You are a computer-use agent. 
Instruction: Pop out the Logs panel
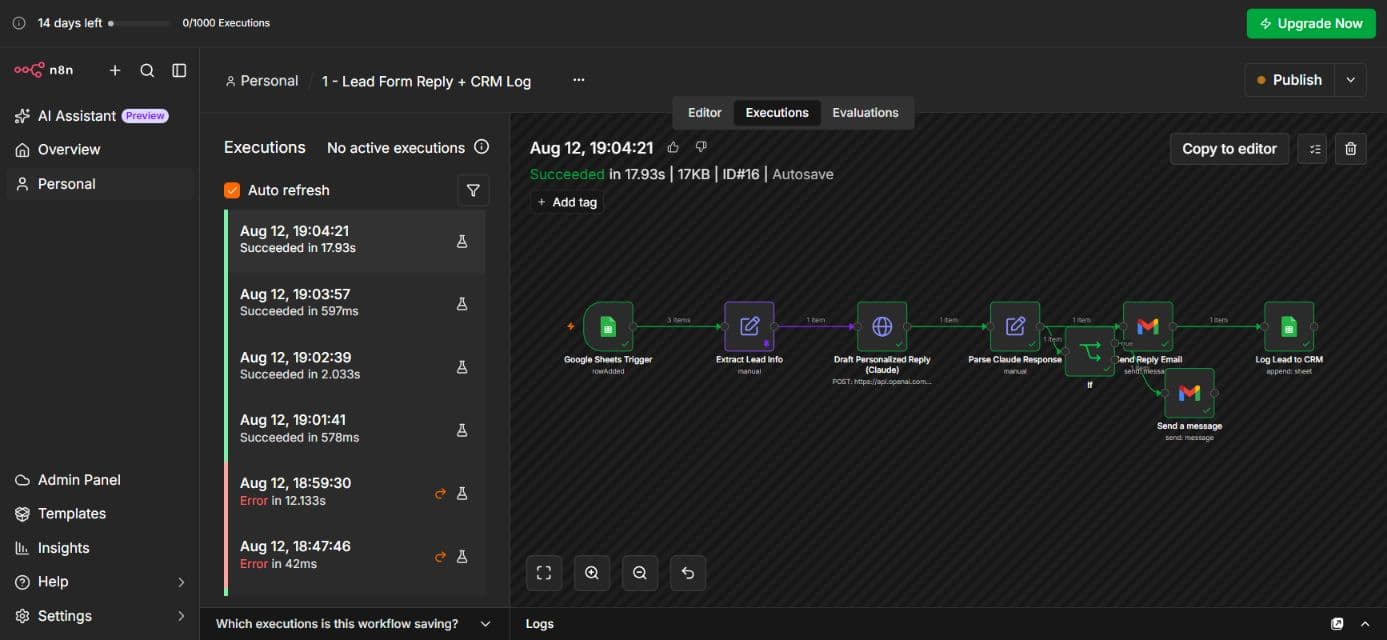pos(1338,624)
